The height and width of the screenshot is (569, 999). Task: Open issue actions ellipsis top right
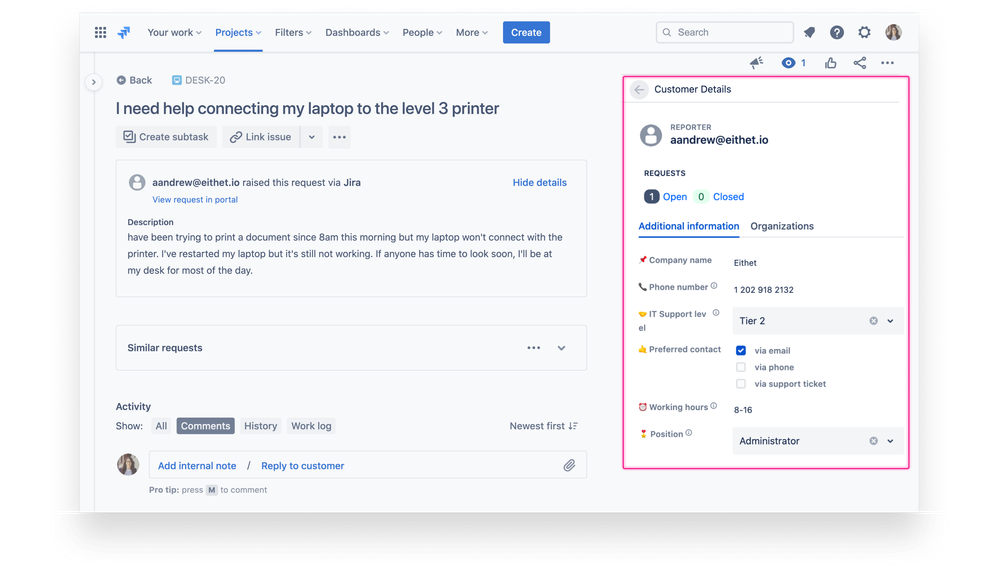pyautogui.click(x=888, y=62)
